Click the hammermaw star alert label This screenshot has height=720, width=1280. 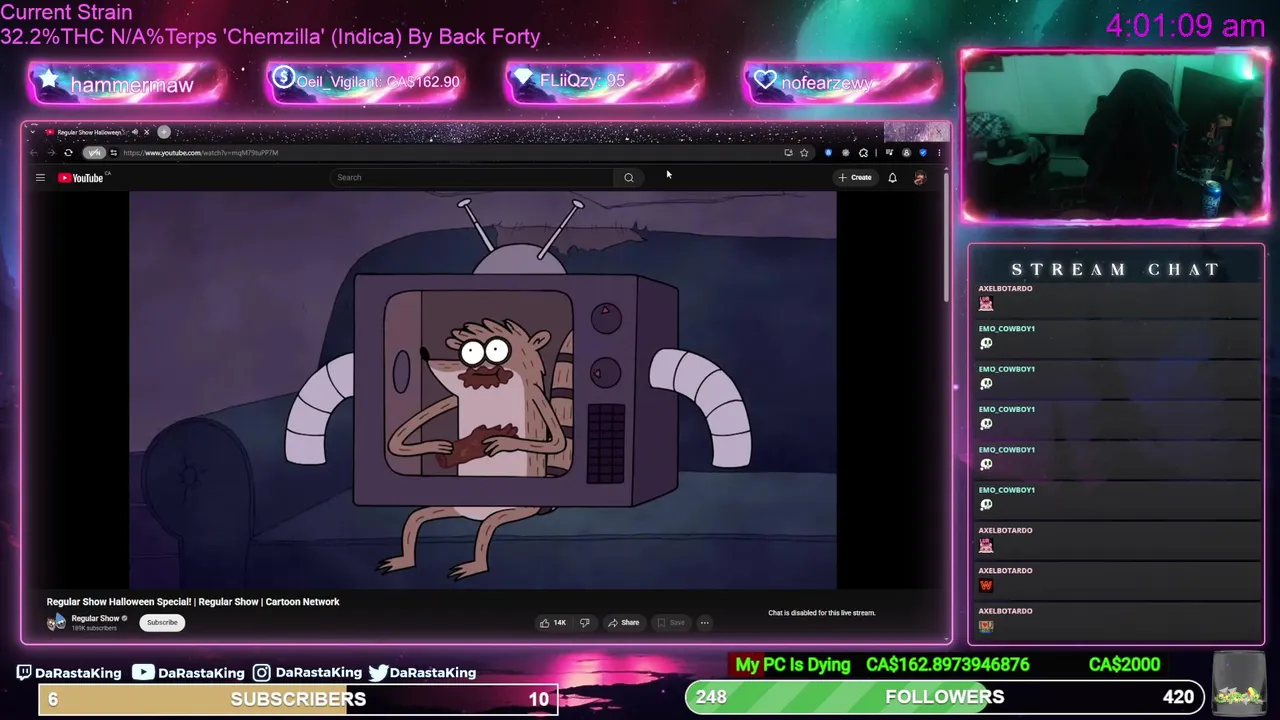pyautogui.click(x=131, y=85)
